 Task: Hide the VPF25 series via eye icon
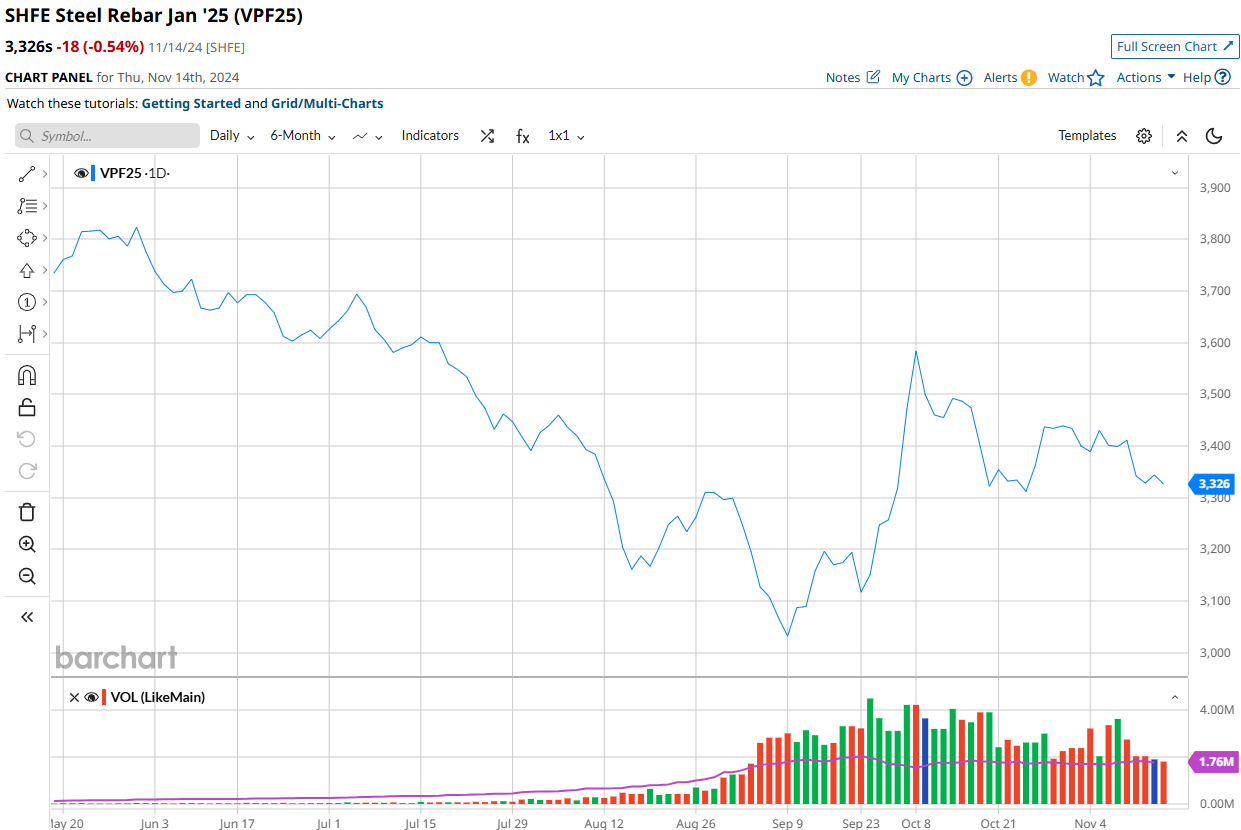[81, 173]
